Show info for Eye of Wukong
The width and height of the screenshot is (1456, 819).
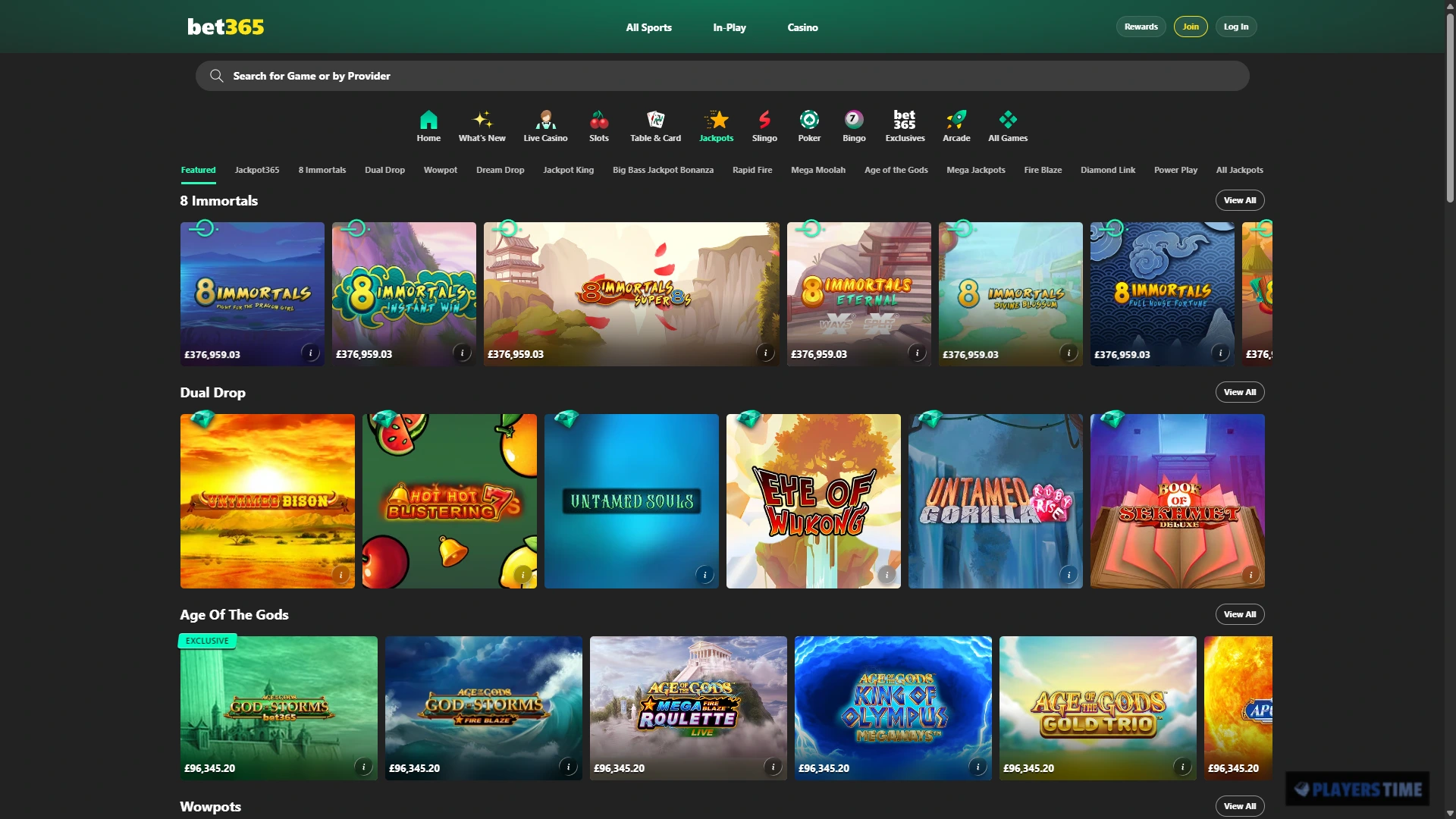point(886,575)
